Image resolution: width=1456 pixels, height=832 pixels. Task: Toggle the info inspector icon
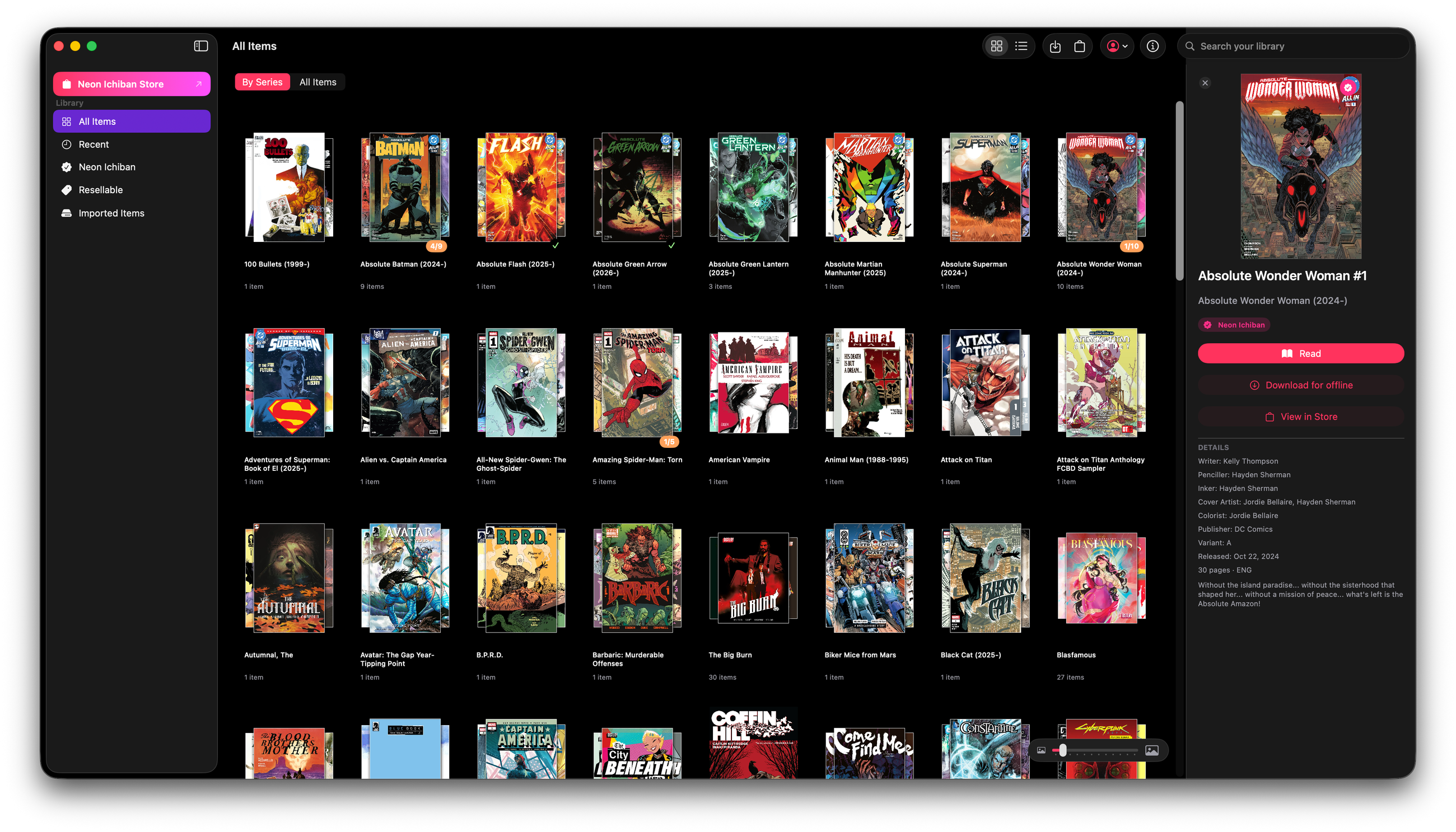(x=1152, y=46)
